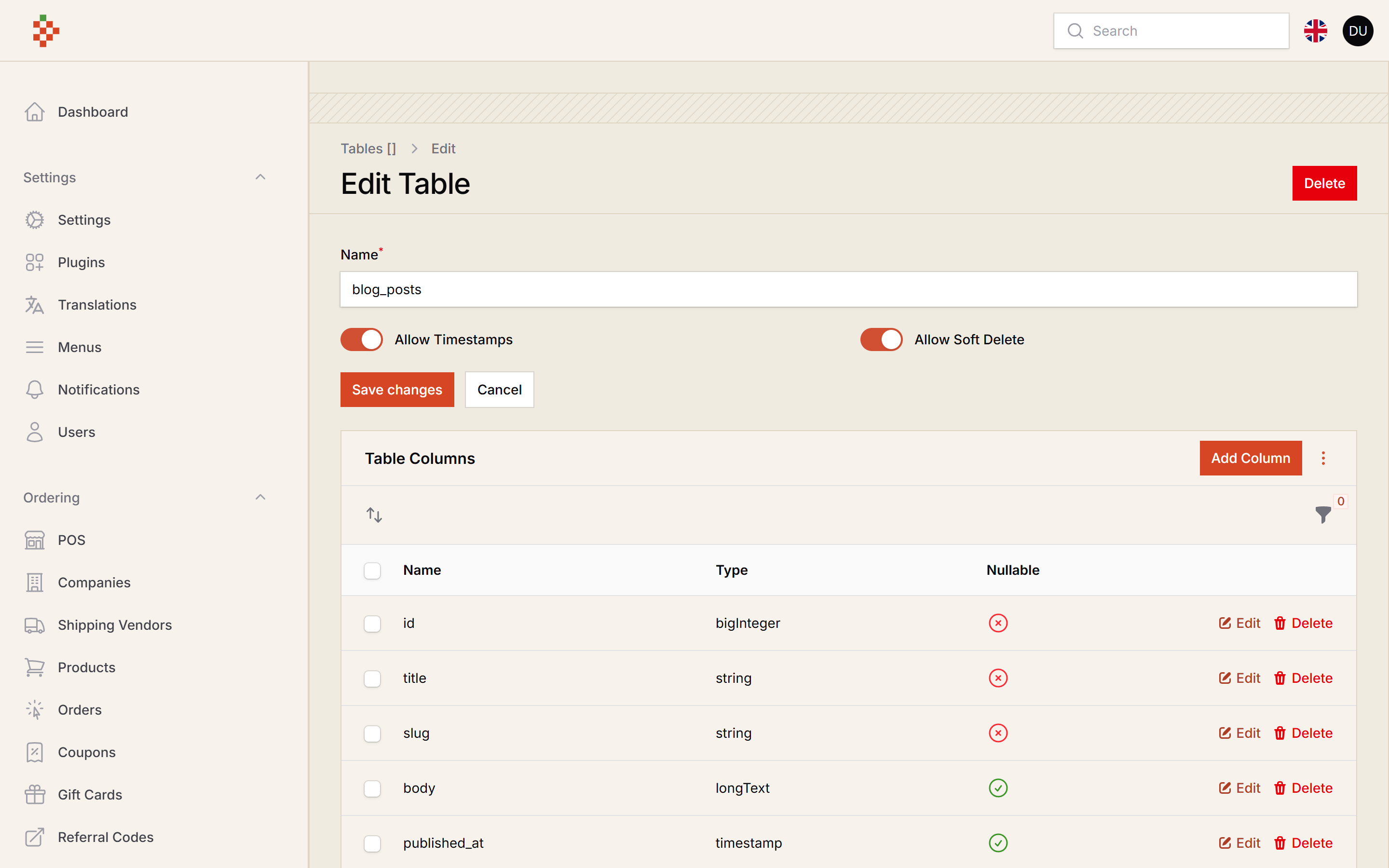Viewport: 1389px width, 868px height.
Task: Delete the slug column
Action: 1303,733
